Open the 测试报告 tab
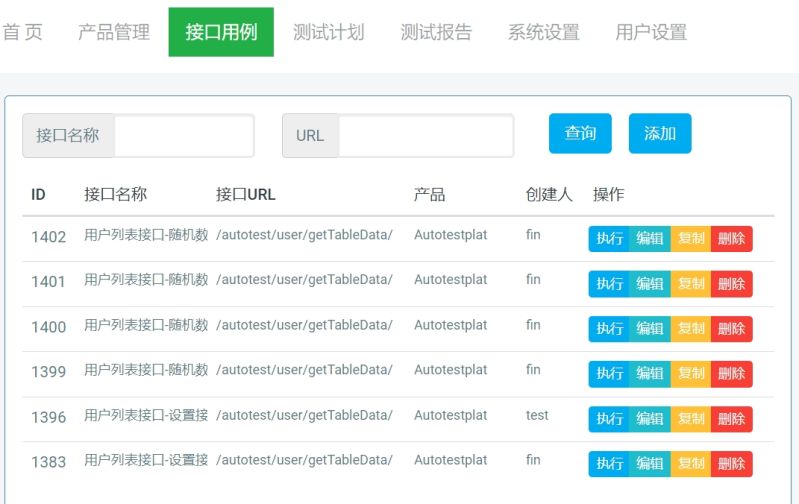 [436, 32]
